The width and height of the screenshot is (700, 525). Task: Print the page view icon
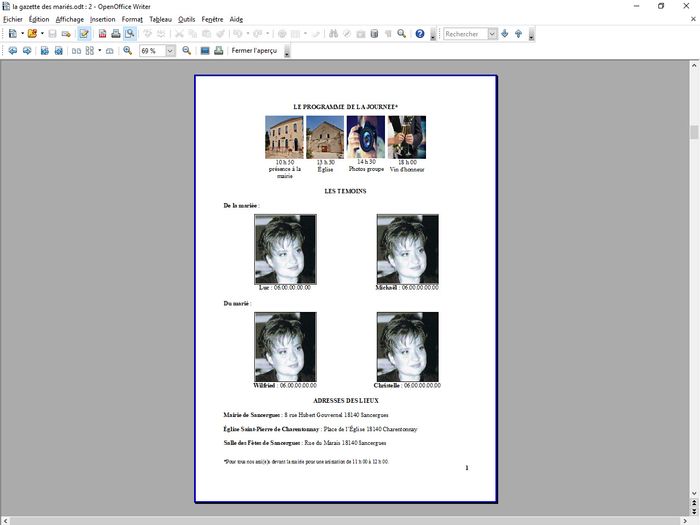click(x=219, y=51)
